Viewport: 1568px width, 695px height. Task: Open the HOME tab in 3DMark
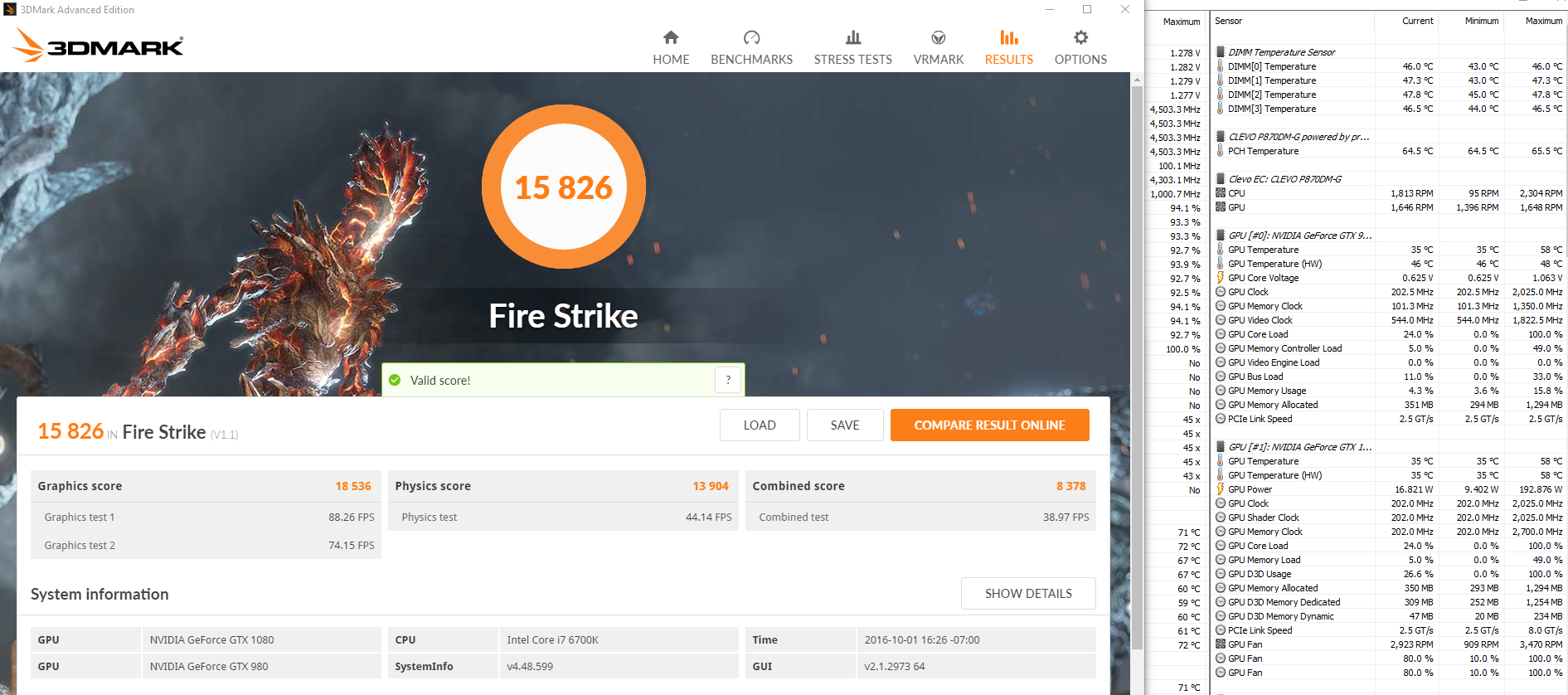[671, 48]
